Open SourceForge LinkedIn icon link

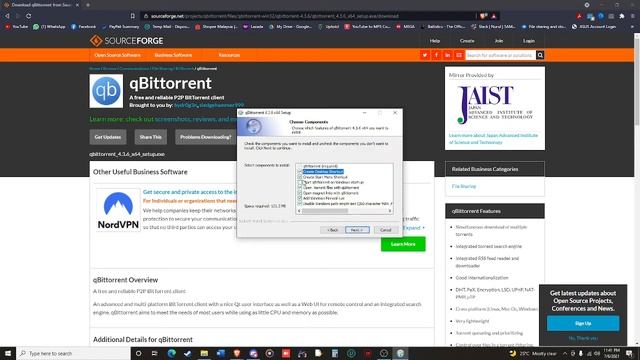pyautogui.click(x=447, y=55)
